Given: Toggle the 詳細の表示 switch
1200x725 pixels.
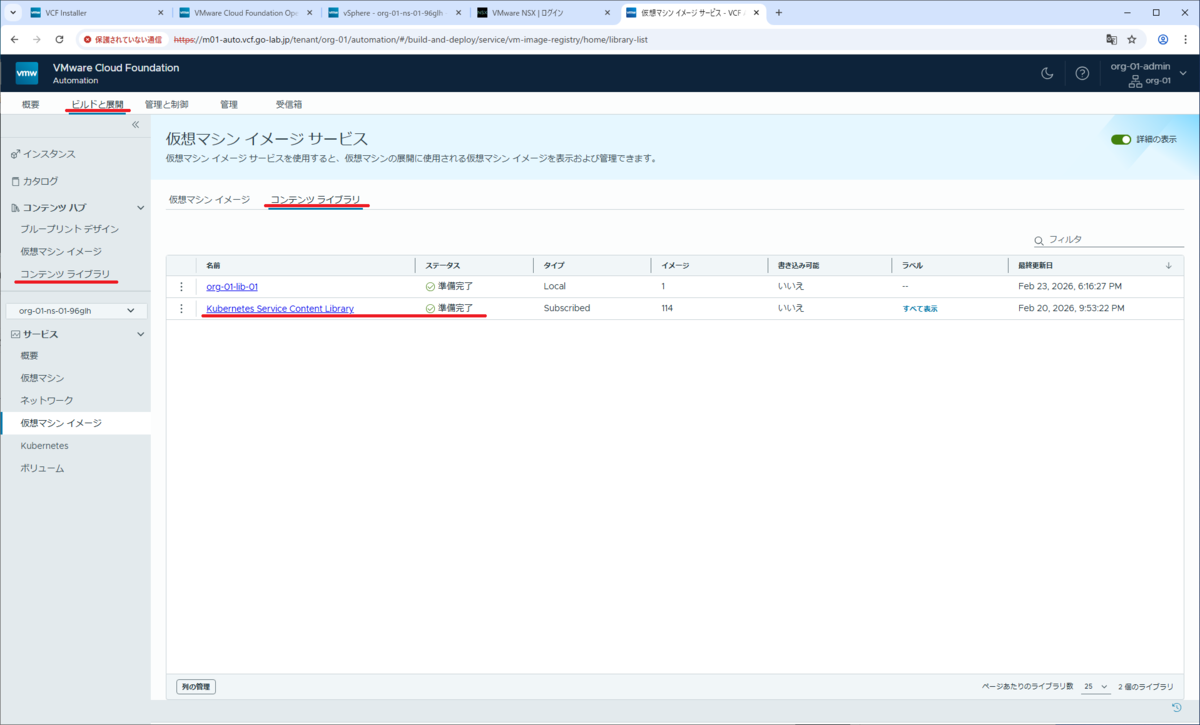Looking at the screenshot, I should coord(1120,139).
